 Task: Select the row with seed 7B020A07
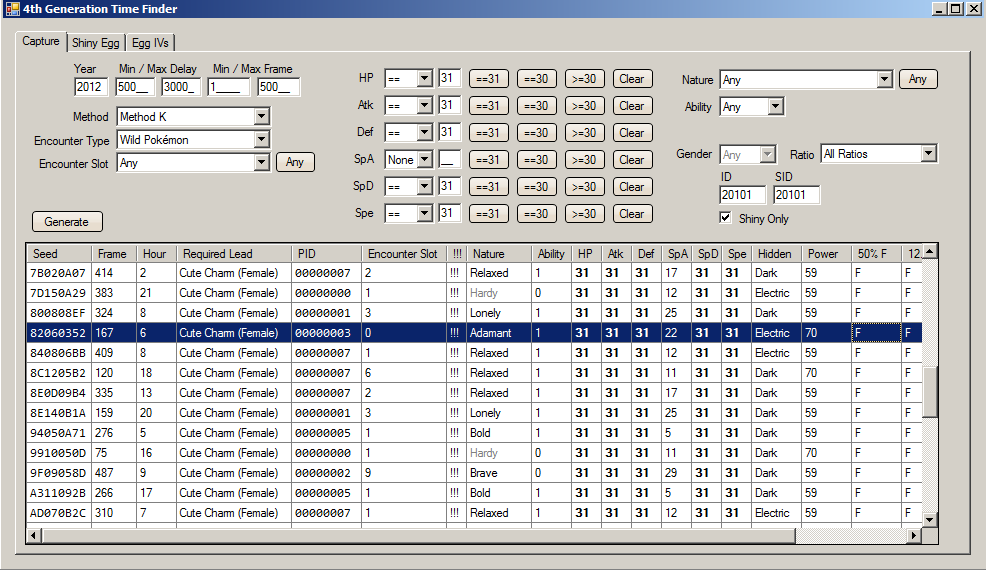coord(474,273)
